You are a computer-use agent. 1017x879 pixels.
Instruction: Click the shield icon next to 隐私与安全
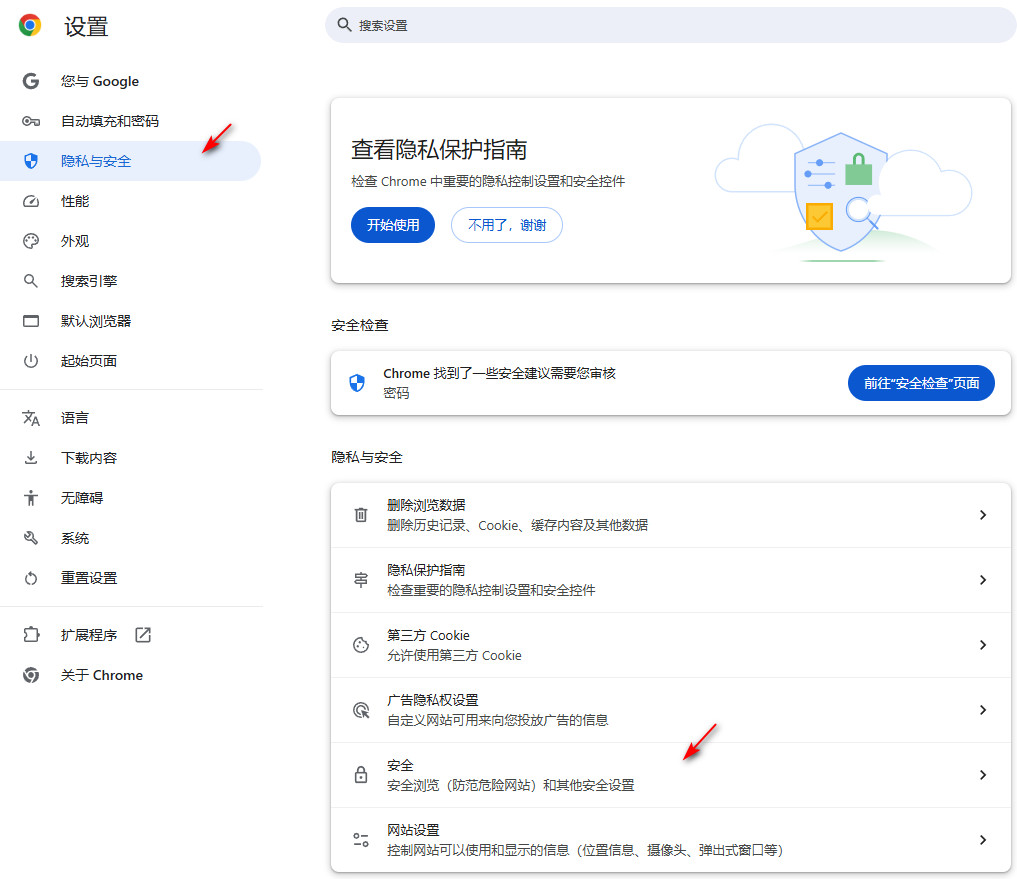[x=30, y=161]
